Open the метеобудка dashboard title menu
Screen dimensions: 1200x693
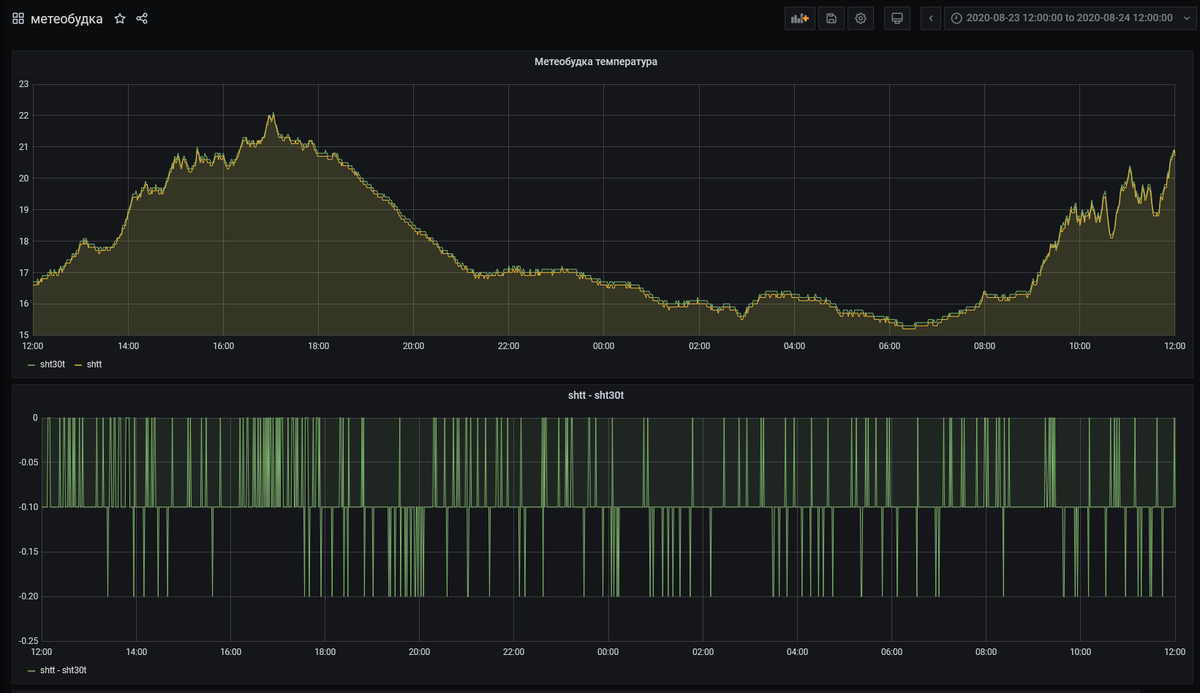[x=66, y=18]
